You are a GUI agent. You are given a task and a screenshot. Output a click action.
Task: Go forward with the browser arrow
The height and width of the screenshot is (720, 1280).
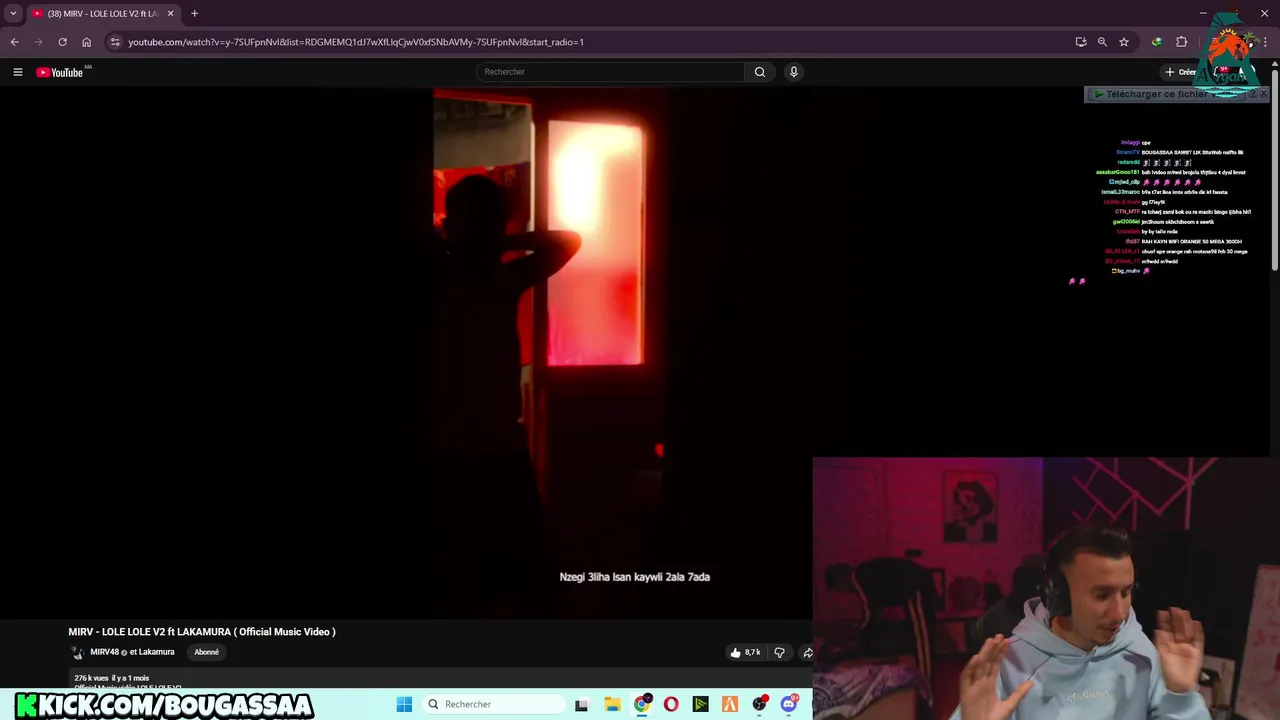pos(38,42)
